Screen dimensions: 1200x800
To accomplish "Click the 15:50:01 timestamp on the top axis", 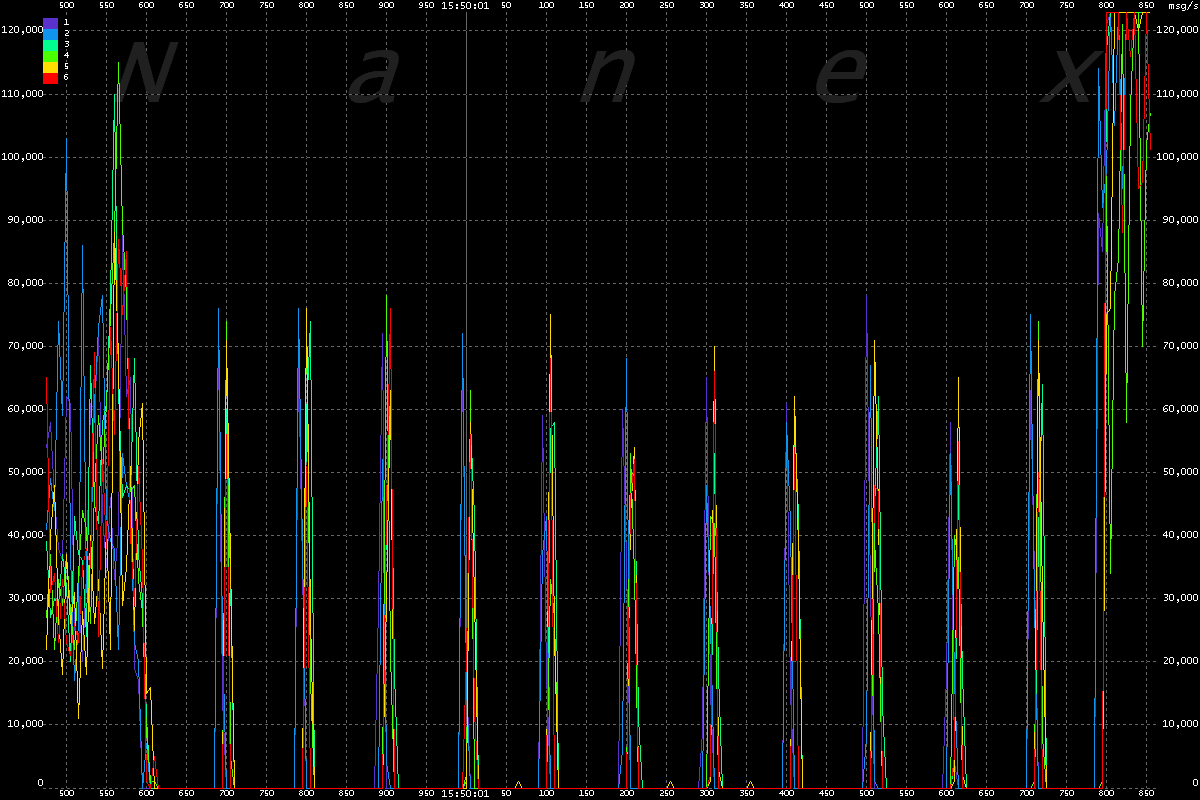I will [465, 6].
